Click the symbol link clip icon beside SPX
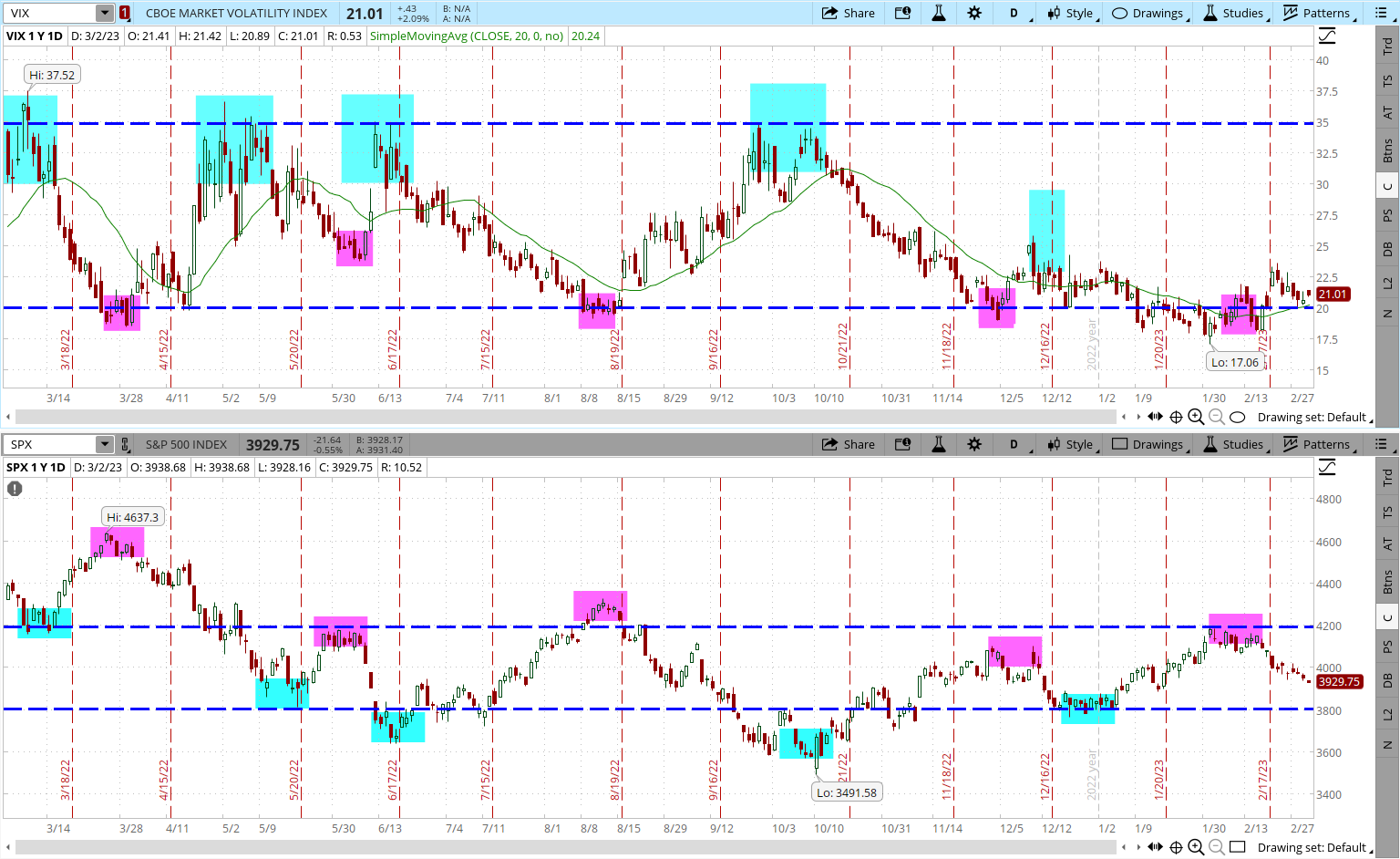 tap(125, 444)
